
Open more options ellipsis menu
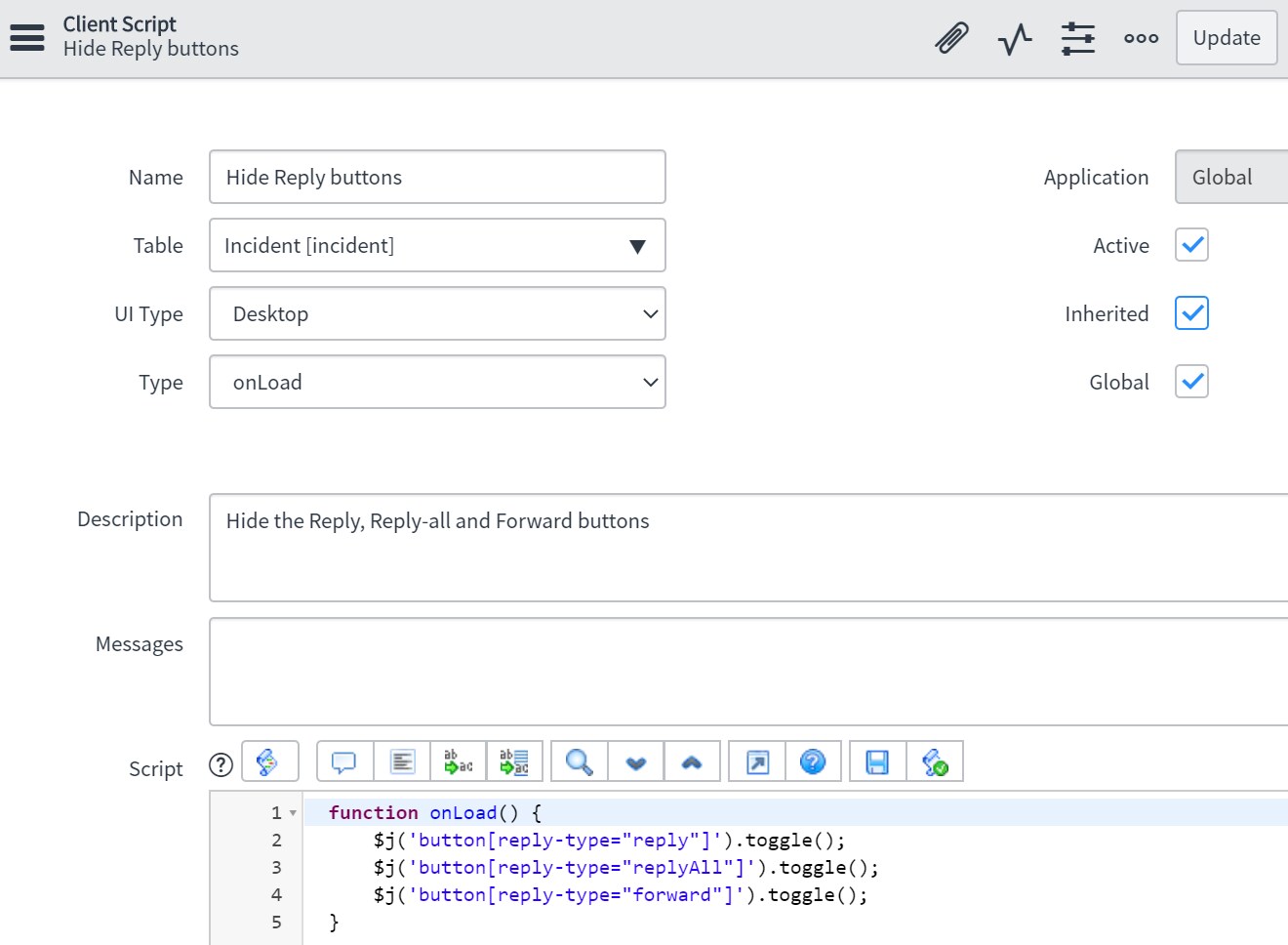1141,38
